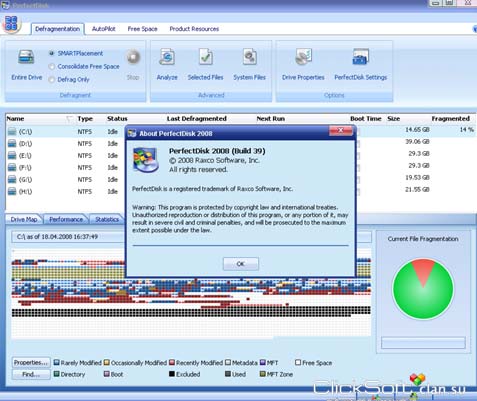Open System Files defragmentation
This screenshot has width=477, height=401.
coord(249,57)
